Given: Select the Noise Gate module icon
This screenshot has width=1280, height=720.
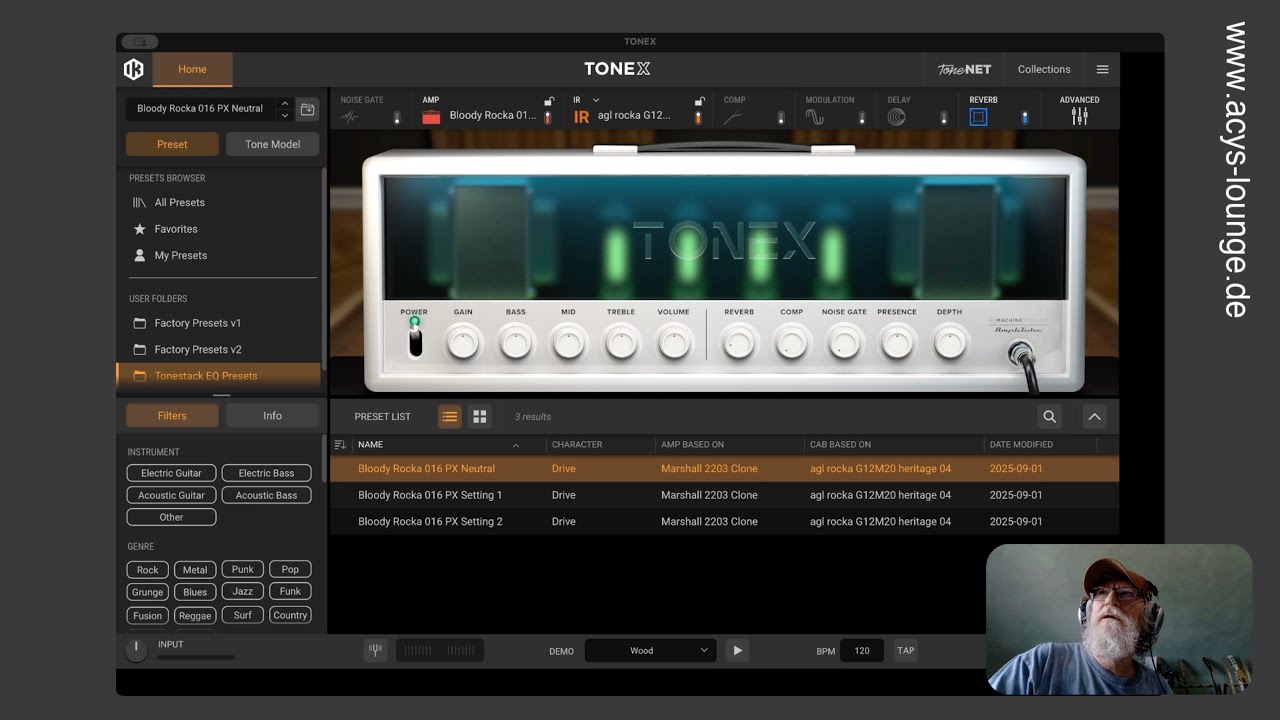Looking at the screenshot, I should [x=350, y=117].
